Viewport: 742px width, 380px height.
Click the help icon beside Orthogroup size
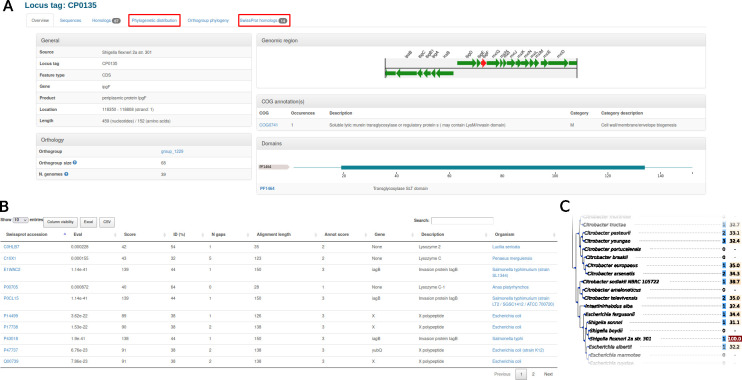[x=75, y=162]
